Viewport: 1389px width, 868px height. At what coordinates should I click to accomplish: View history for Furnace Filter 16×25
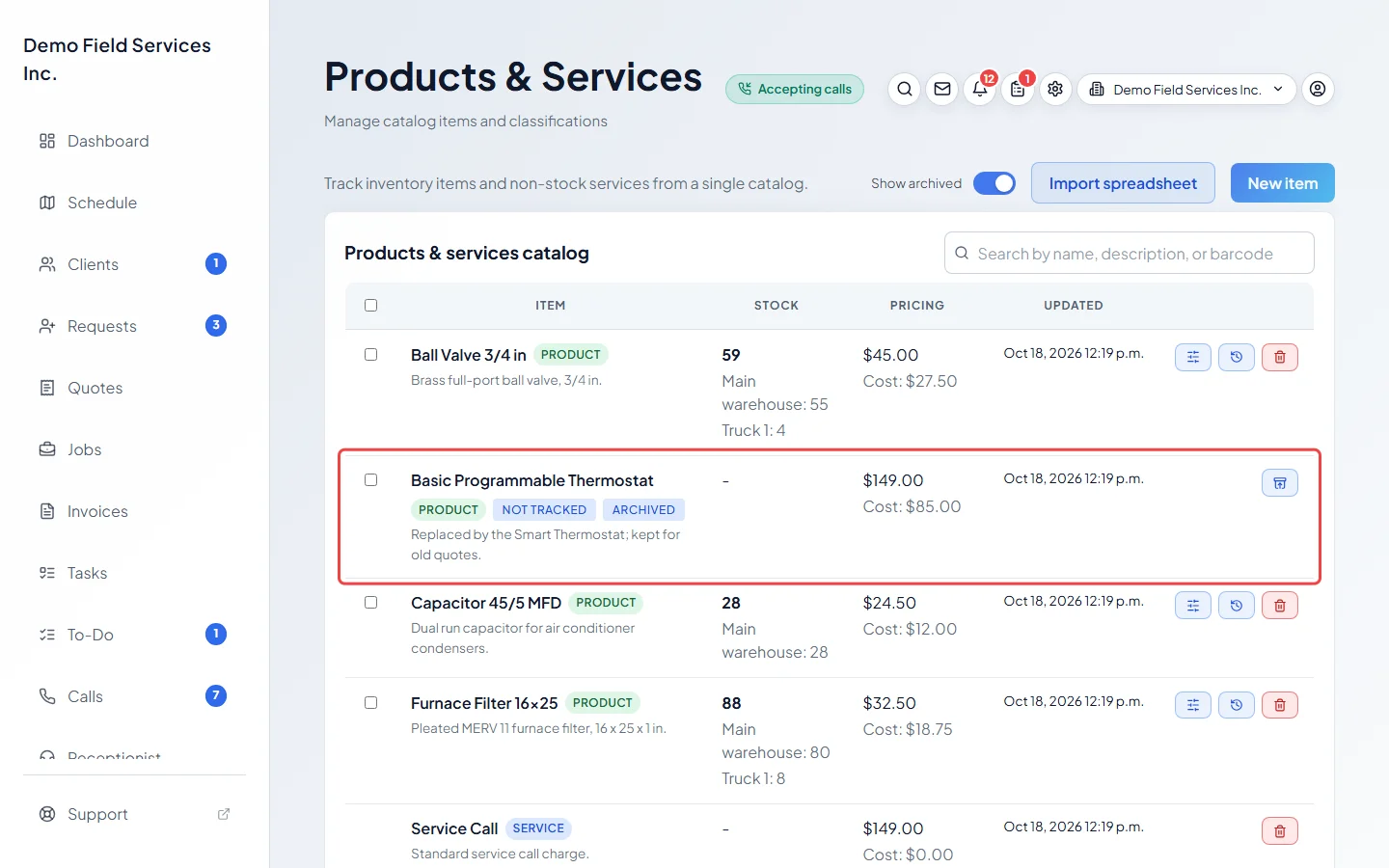point(1237,705)
